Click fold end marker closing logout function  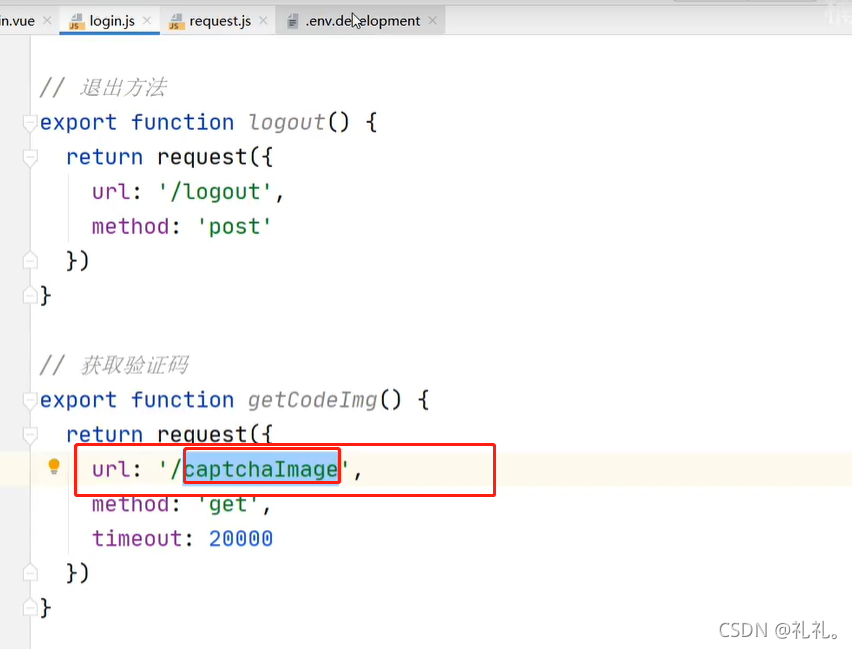pyautogui.click(x=30, y=296)
